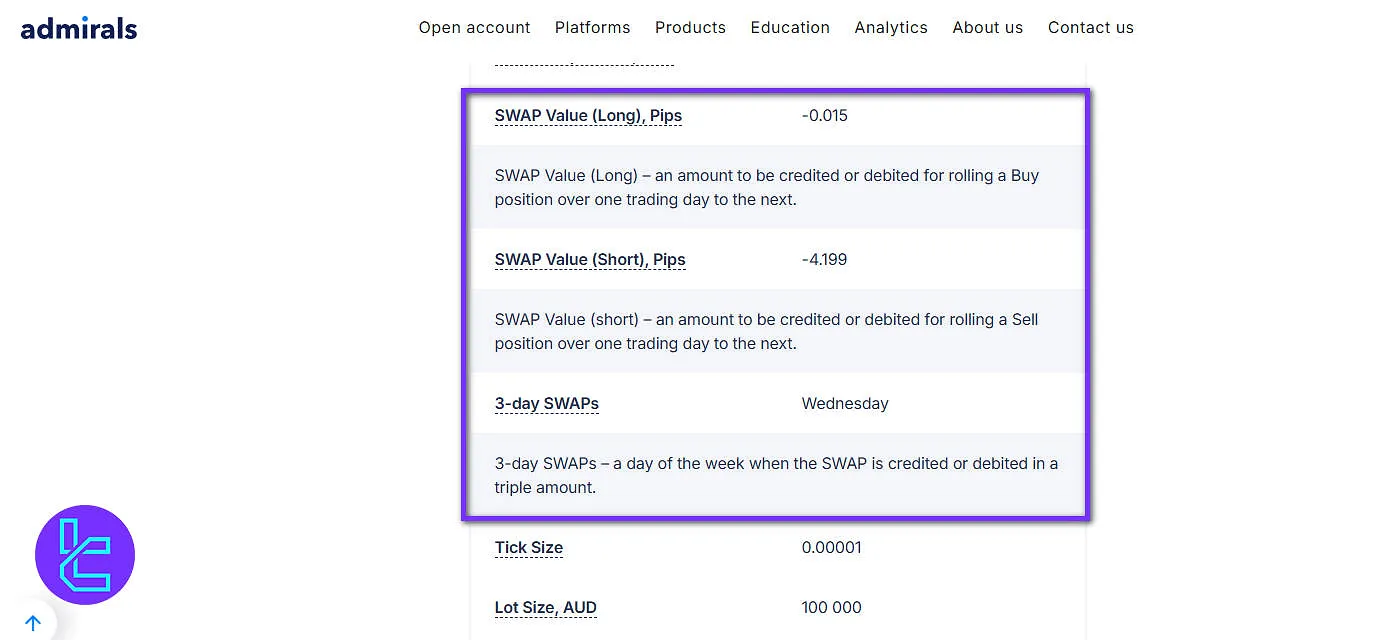Select the Wednesday 3-day SWAPs value
This screenshot has height=640, width=1385.
pos(844,403)
